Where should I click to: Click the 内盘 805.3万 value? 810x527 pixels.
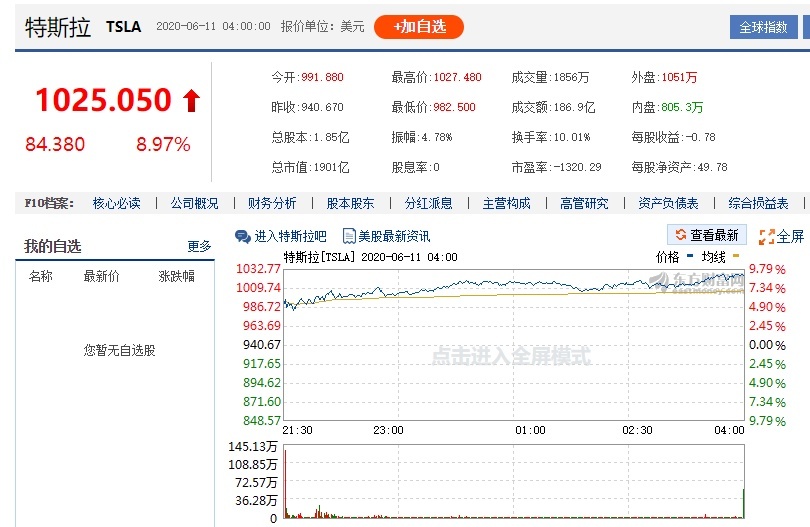click(682, 107)
